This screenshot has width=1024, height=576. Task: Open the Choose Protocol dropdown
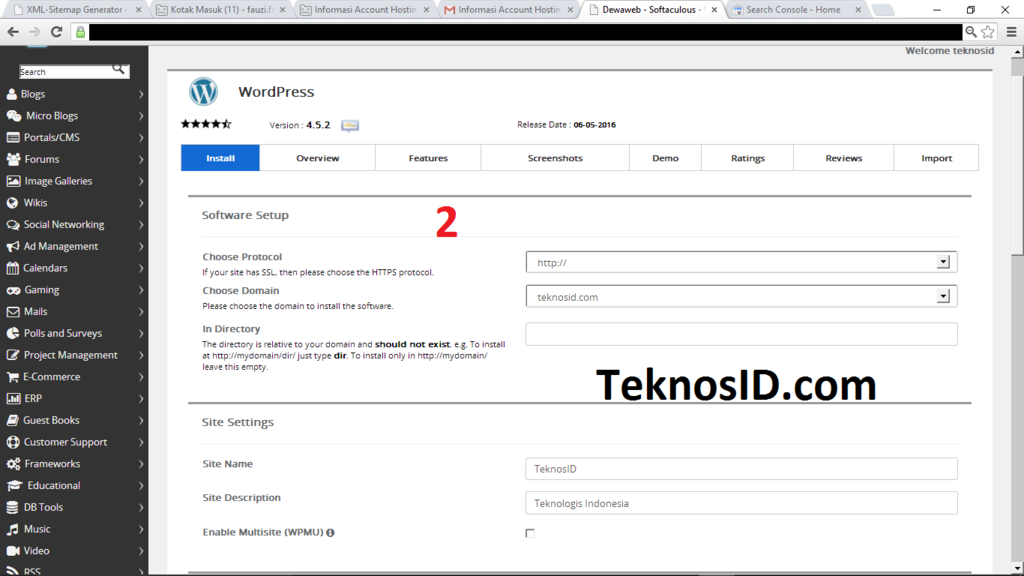click(741, 262)
